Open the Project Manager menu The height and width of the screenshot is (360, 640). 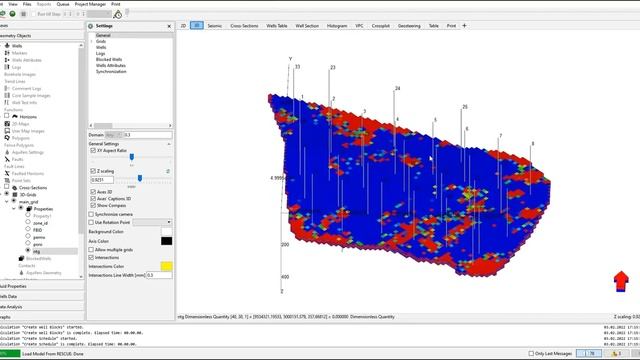[x=90, y=4]
